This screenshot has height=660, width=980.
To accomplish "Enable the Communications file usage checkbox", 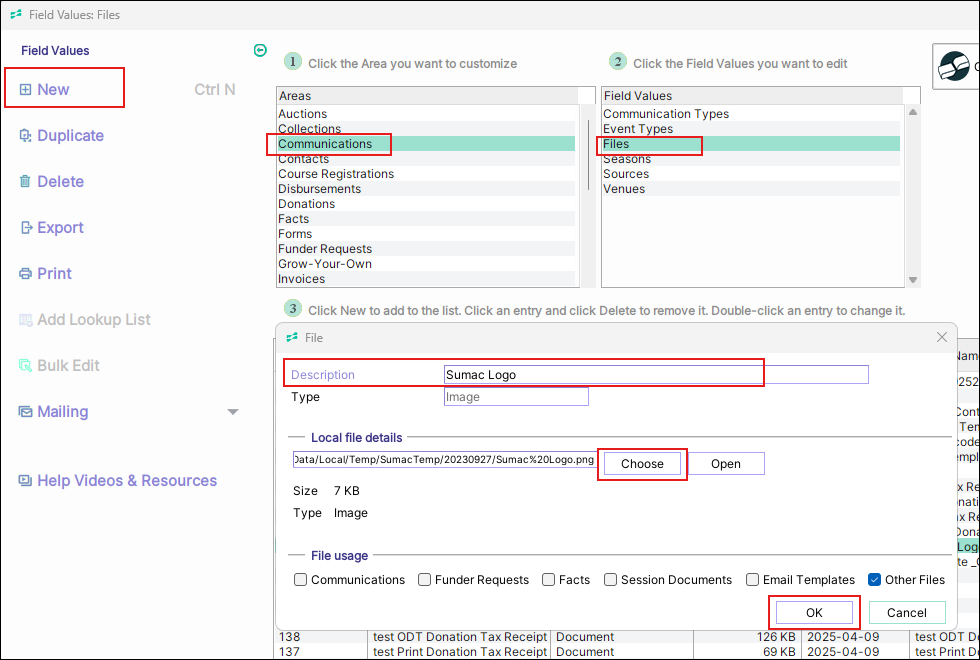I will [x=301, y=580].
